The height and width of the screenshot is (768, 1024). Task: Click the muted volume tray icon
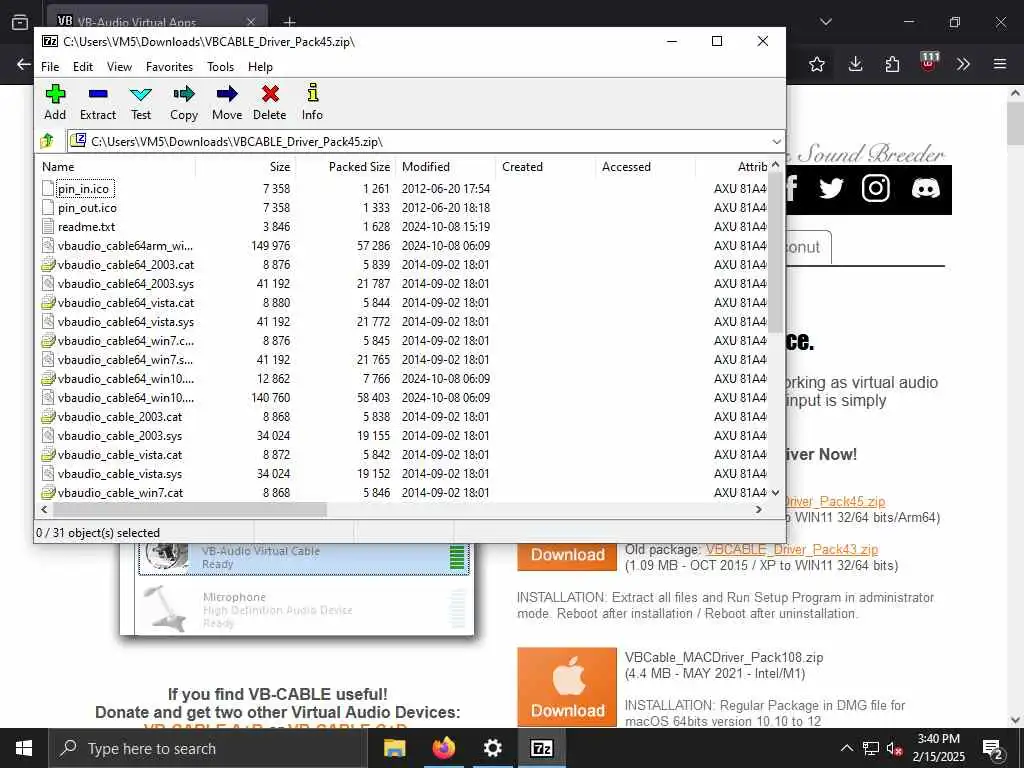895,748
